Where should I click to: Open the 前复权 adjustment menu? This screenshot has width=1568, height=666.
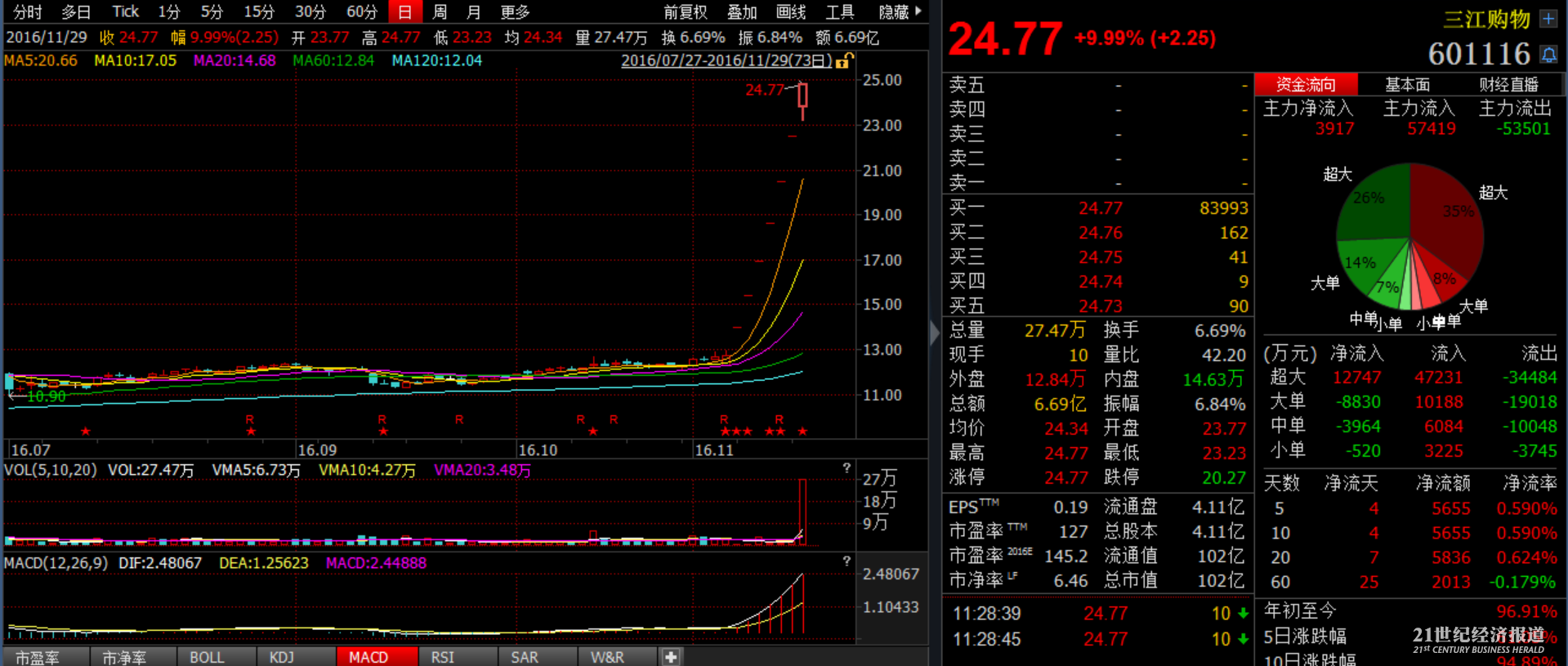[685, 11]
